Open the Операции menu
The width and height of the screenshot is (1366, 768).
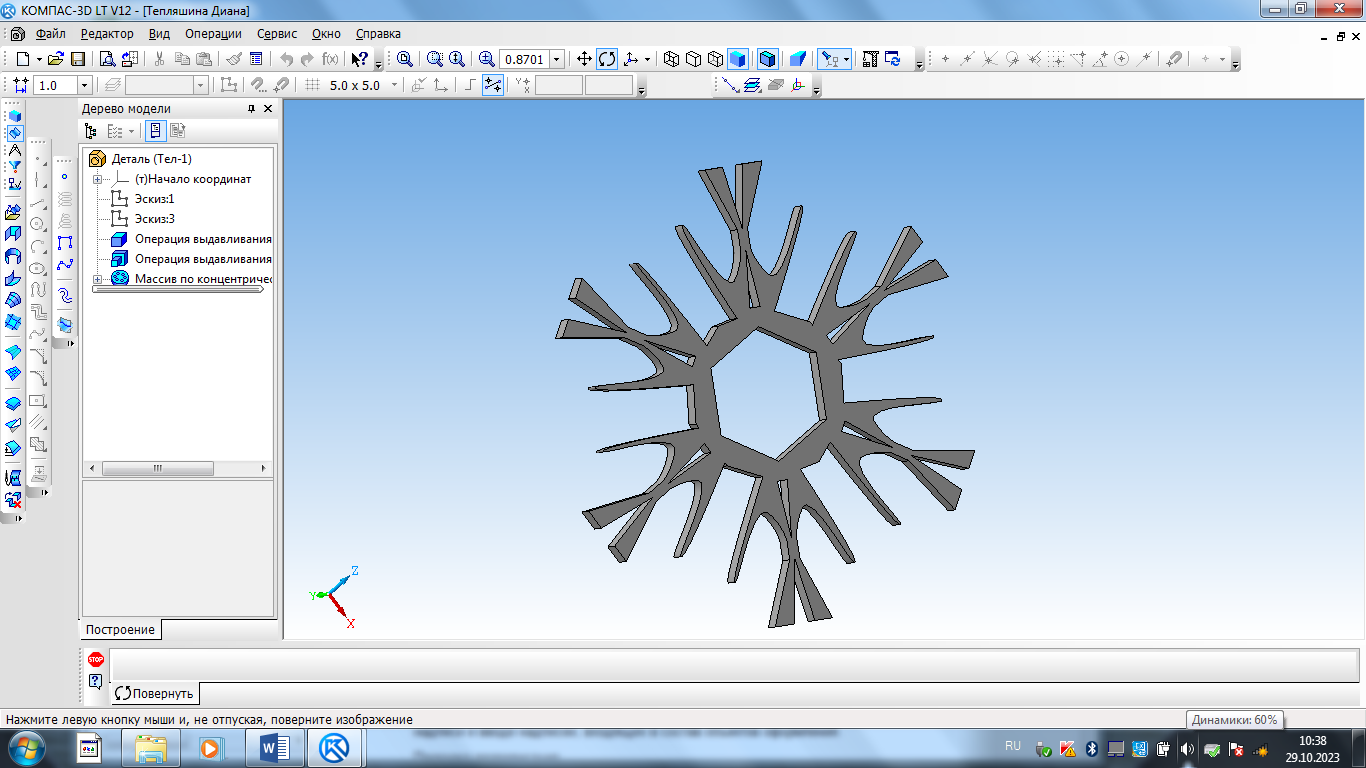(213, 34)
